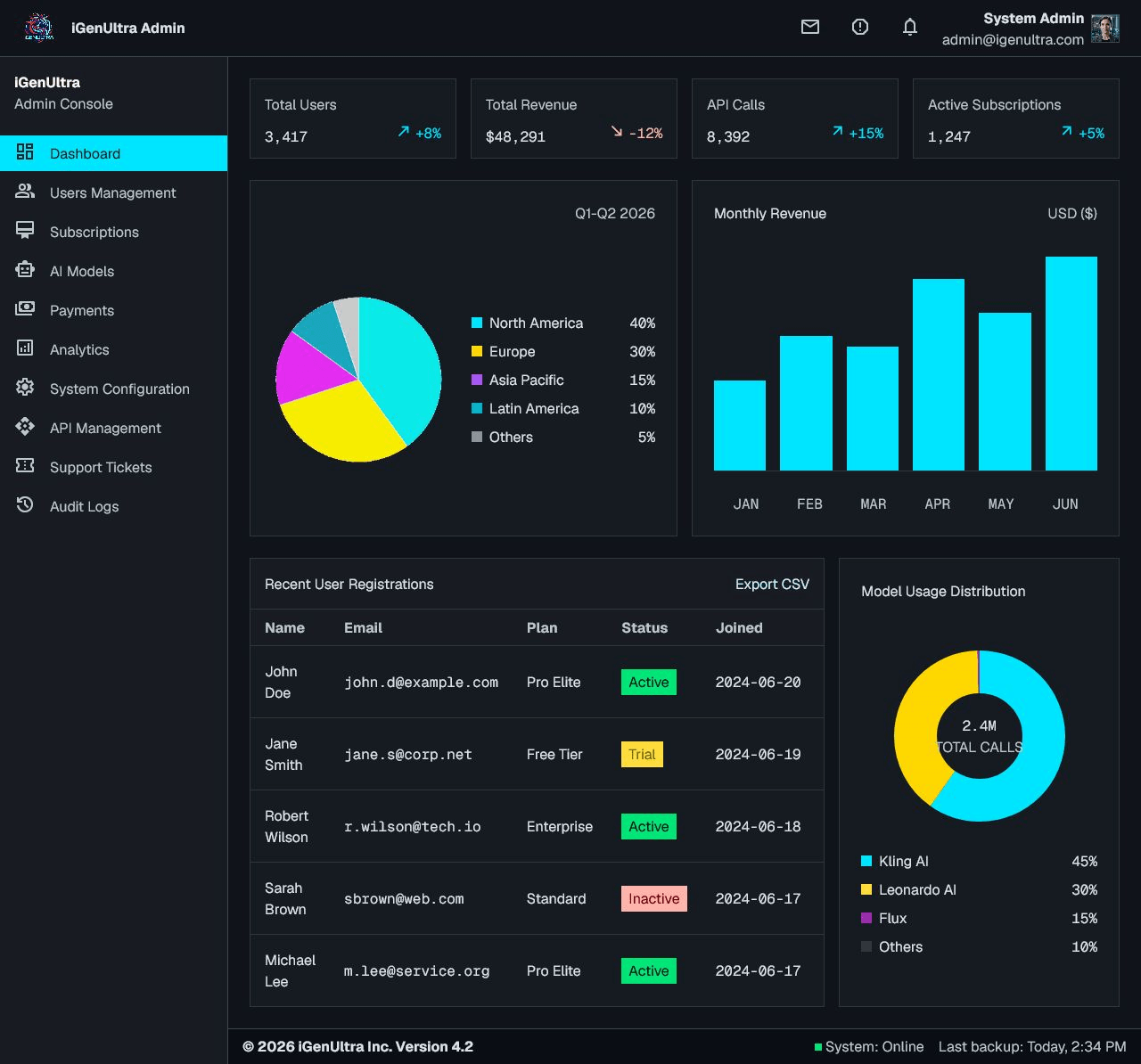1141x1064 pixels.
Task: Open the notifications bell
Action: [910, 27]
